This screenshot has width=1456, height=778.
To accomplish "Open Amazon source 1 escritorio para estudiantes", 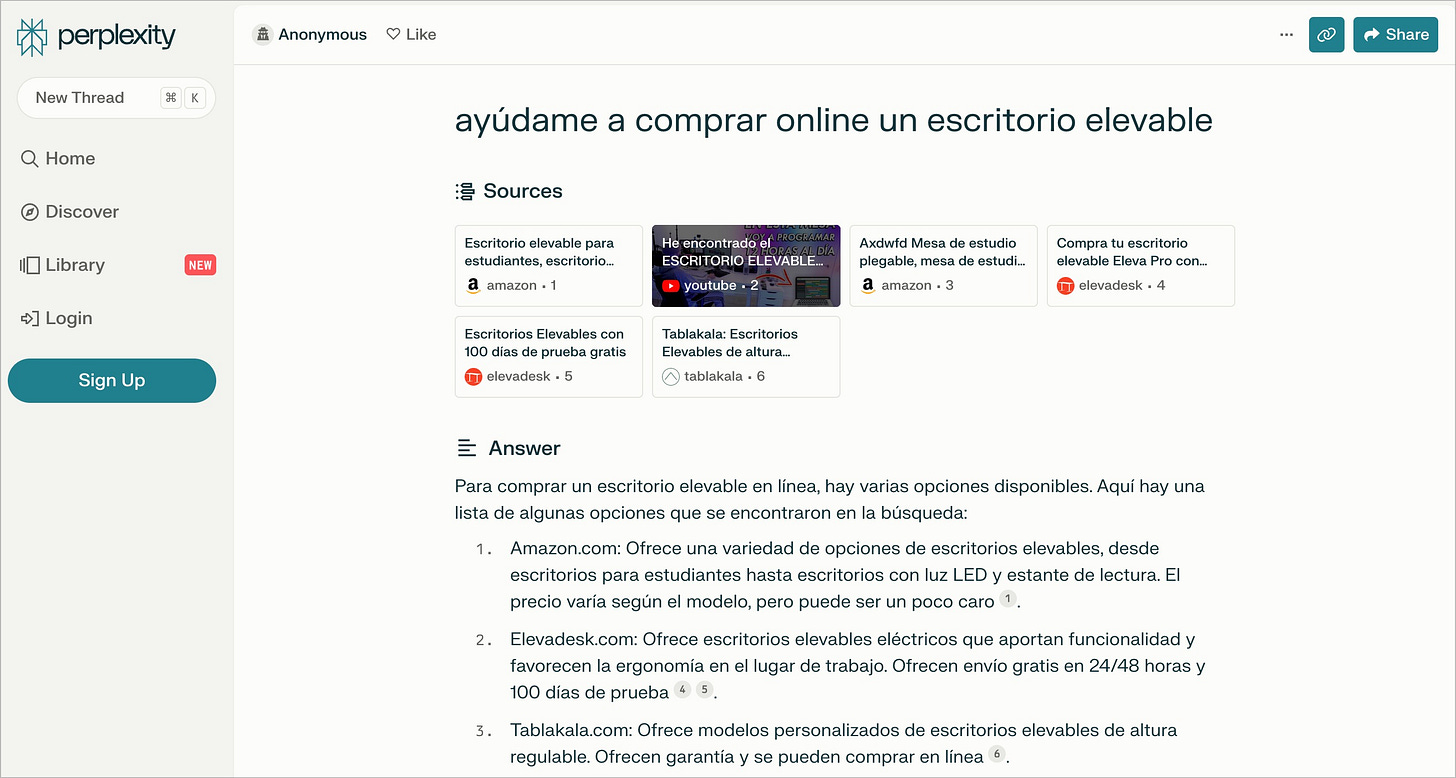I will tap(548, 265).
